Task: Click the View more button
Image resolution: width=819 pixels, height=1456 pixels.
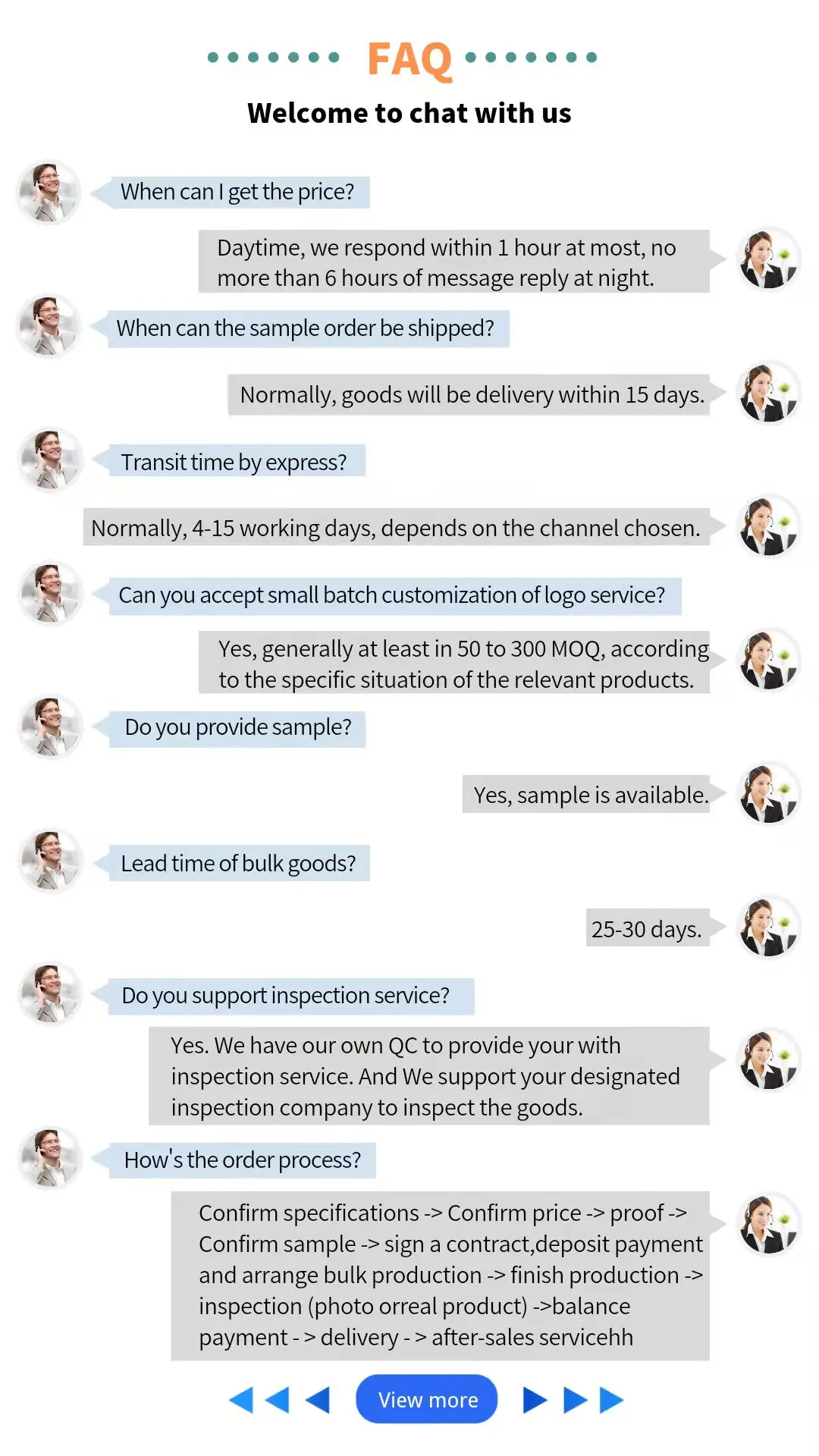Action: (x=427, y=1399)
